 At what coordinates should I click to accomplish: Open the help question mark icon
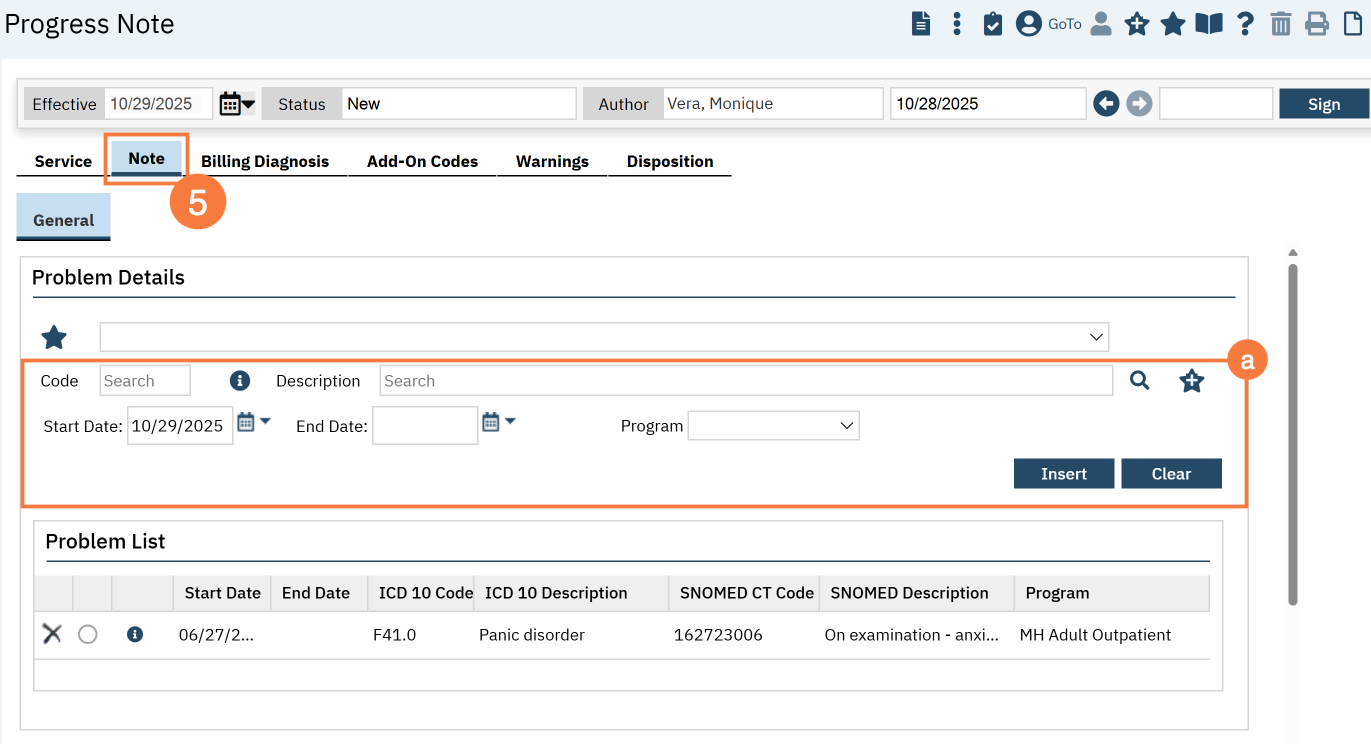tap(1245, 24)
